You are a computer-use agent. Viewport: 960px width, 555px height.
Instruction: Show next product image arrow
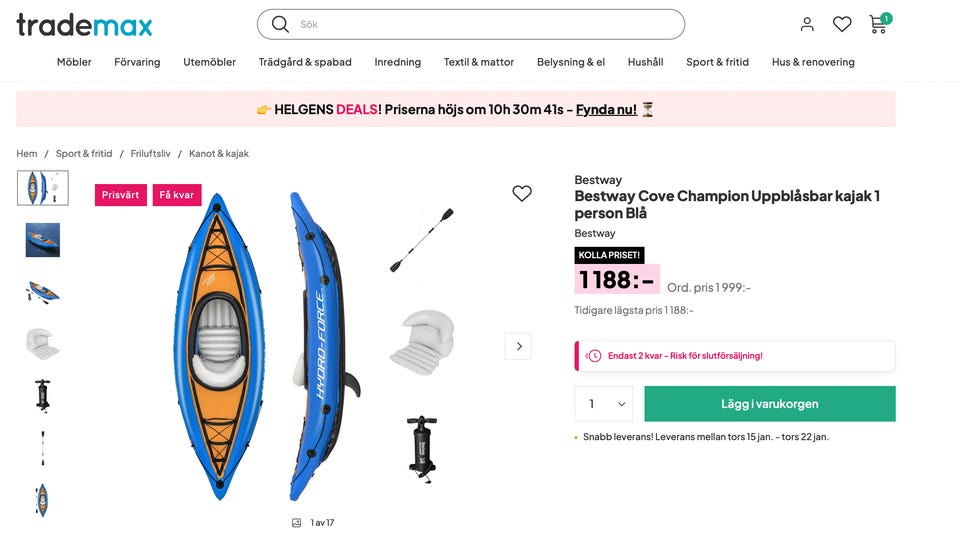pyautogui.click(x=518, y=346)
